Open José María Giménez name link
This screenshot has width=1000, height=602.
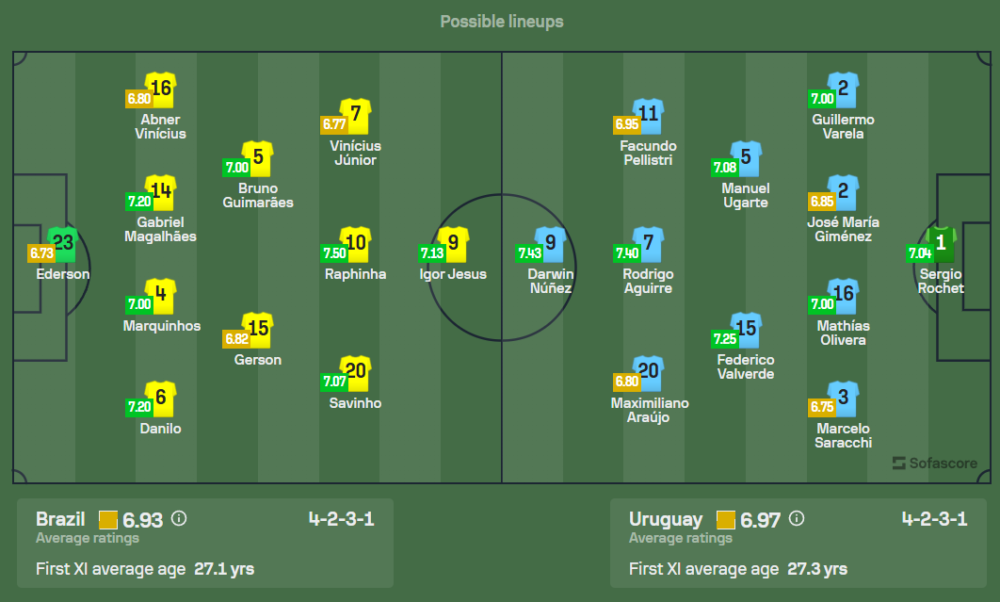(x=843, y=229)
